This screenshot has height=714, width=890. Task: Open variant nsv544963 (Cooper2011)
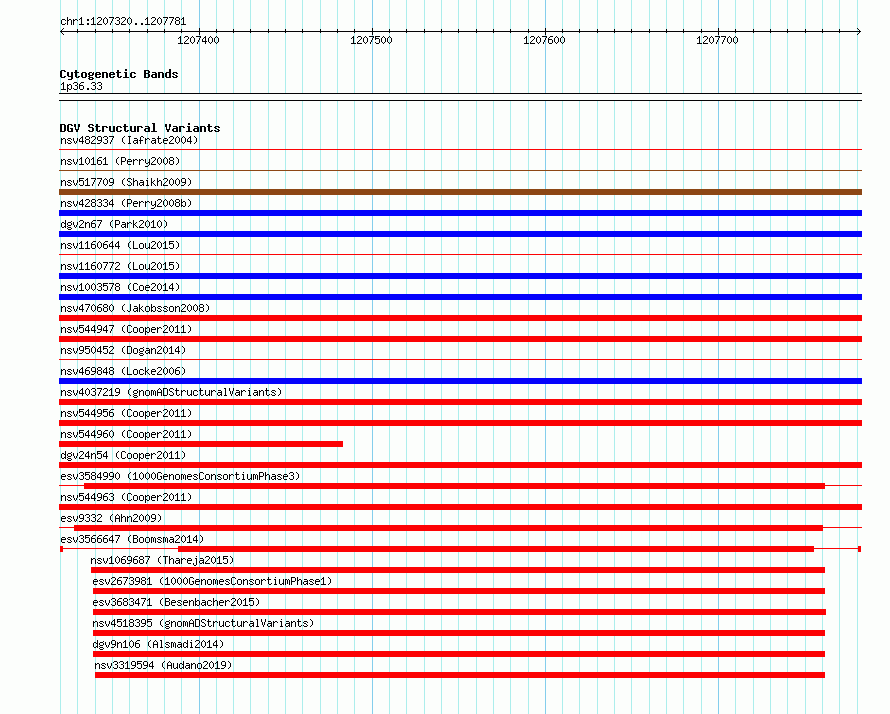point(126,497)
